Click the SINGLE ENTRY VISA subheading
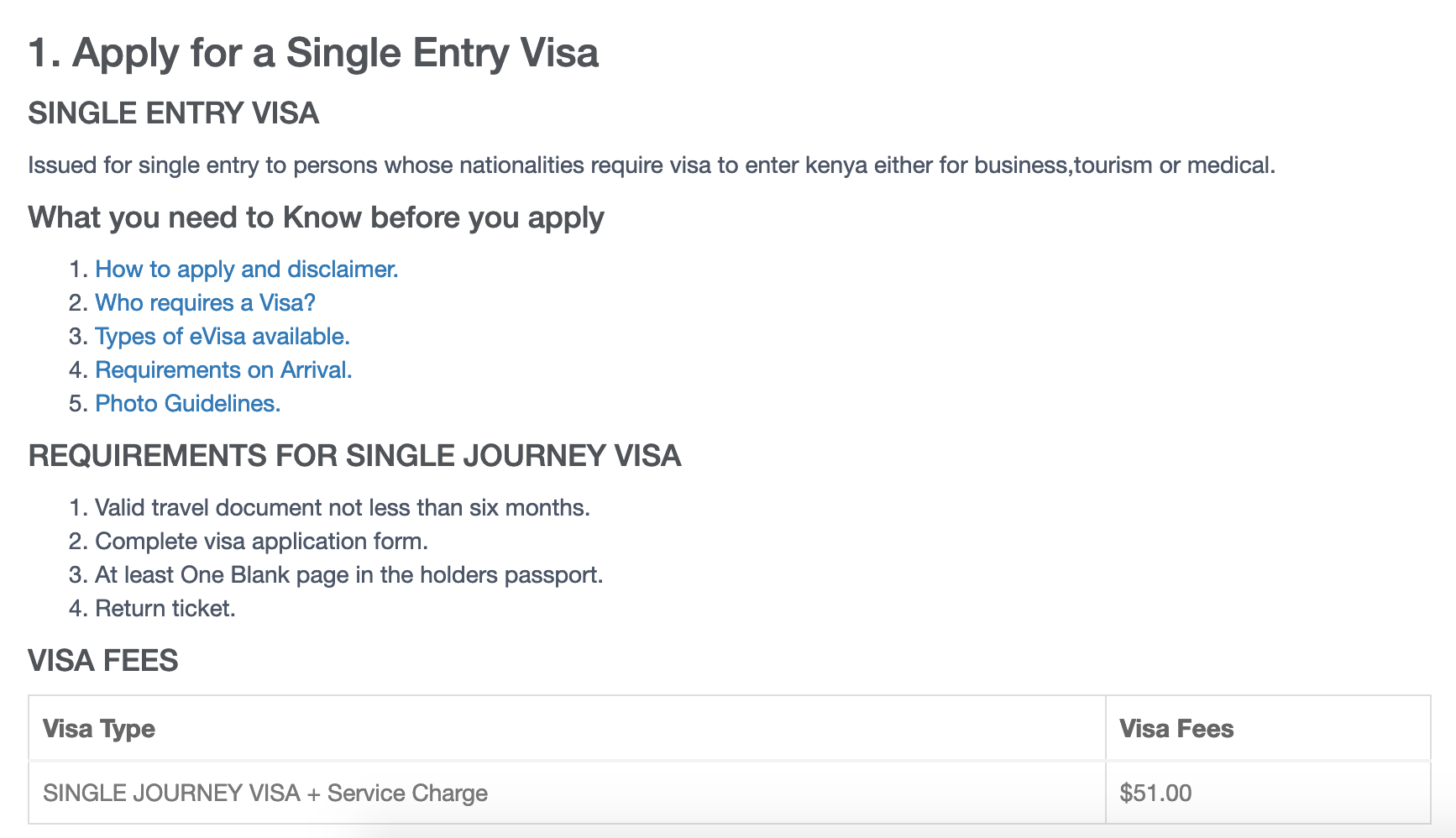The height and width of the screenshot is (838, 1456). [174, 113]
